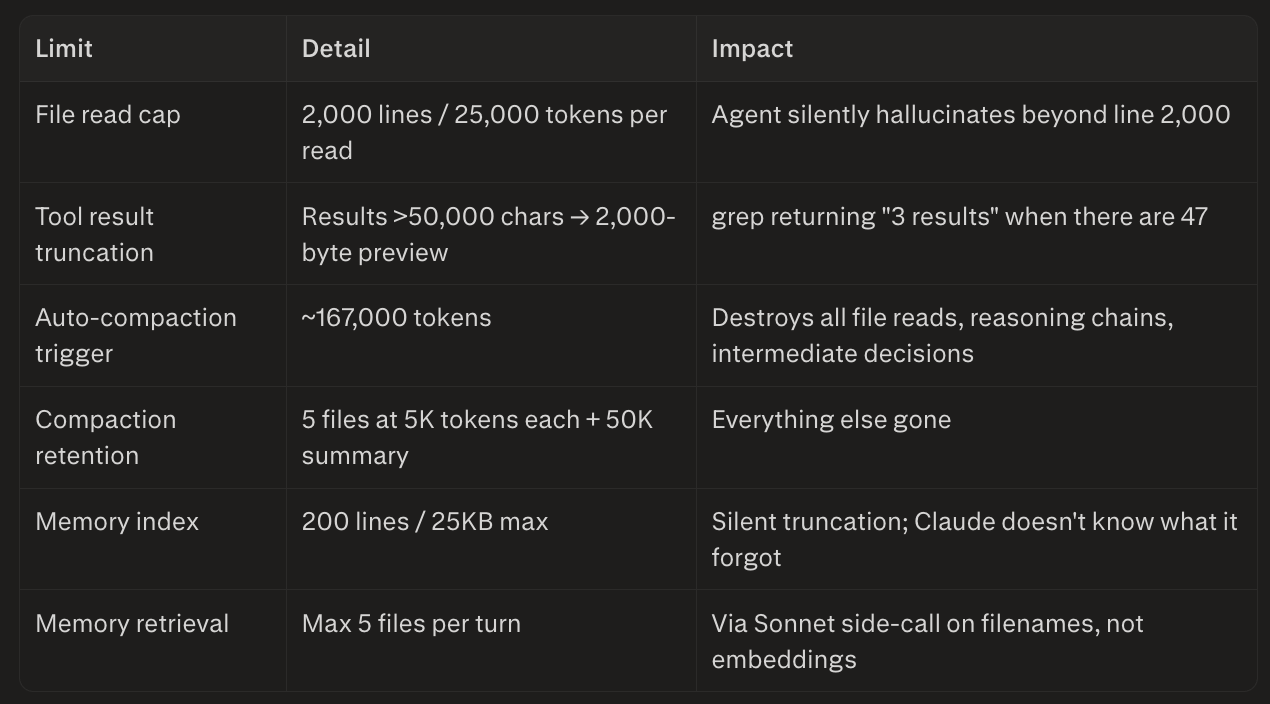Image resolution: width=1270 pixels, height=704 pixels.
Task: Select the Tool result truncation cell
Action: 153,234
